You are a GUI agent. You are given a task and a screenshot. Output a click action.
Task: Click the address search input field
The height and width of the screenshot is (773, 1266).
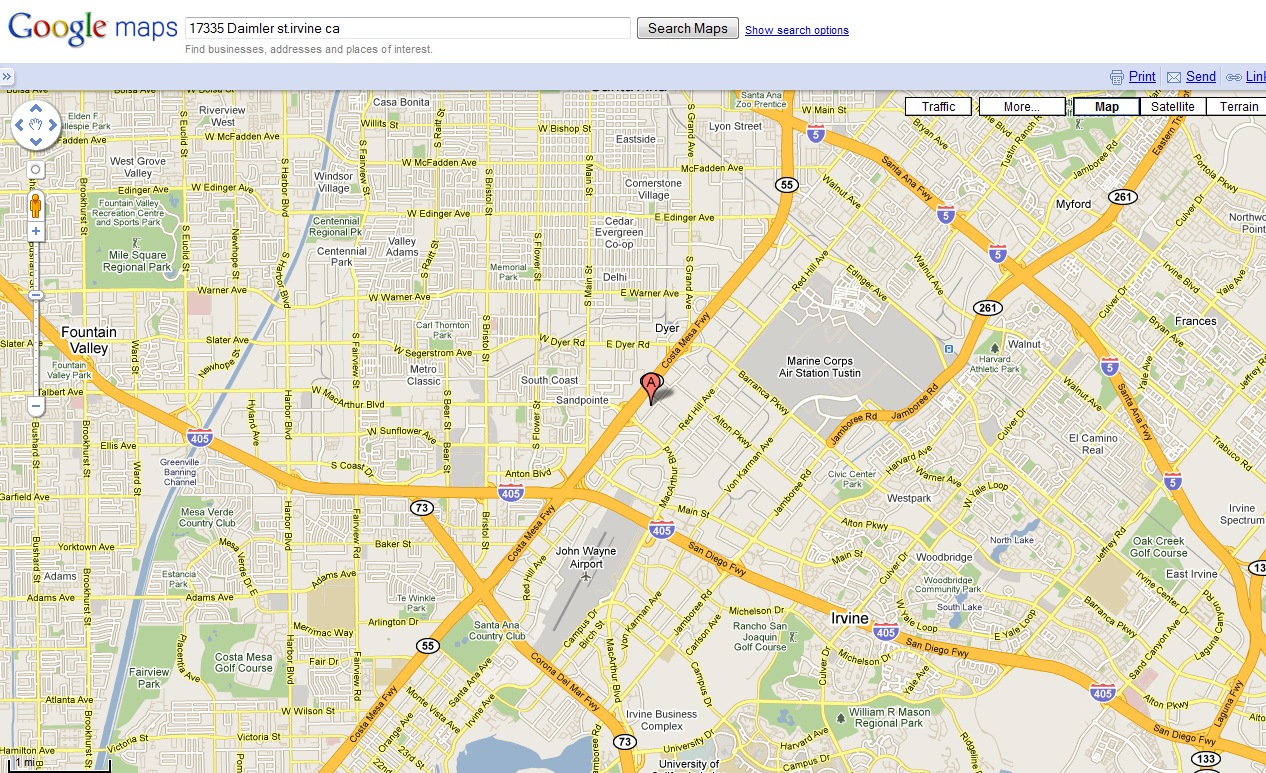pyautogui.click(x=408, y=28)
